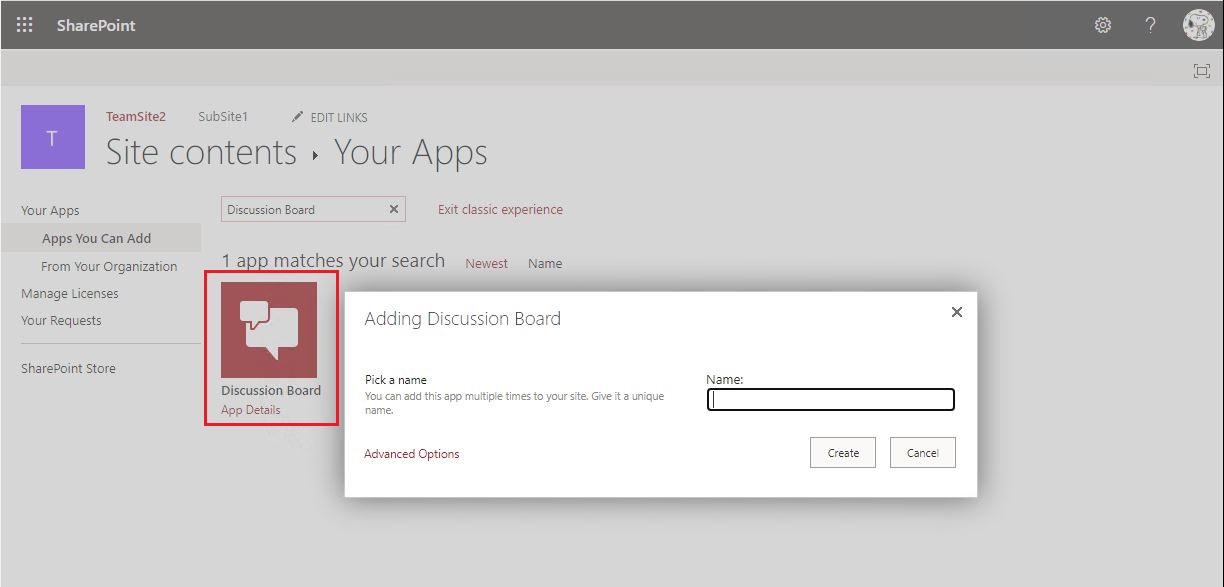
Task: Click the Cancel button
Action: [x=923, y=452]
